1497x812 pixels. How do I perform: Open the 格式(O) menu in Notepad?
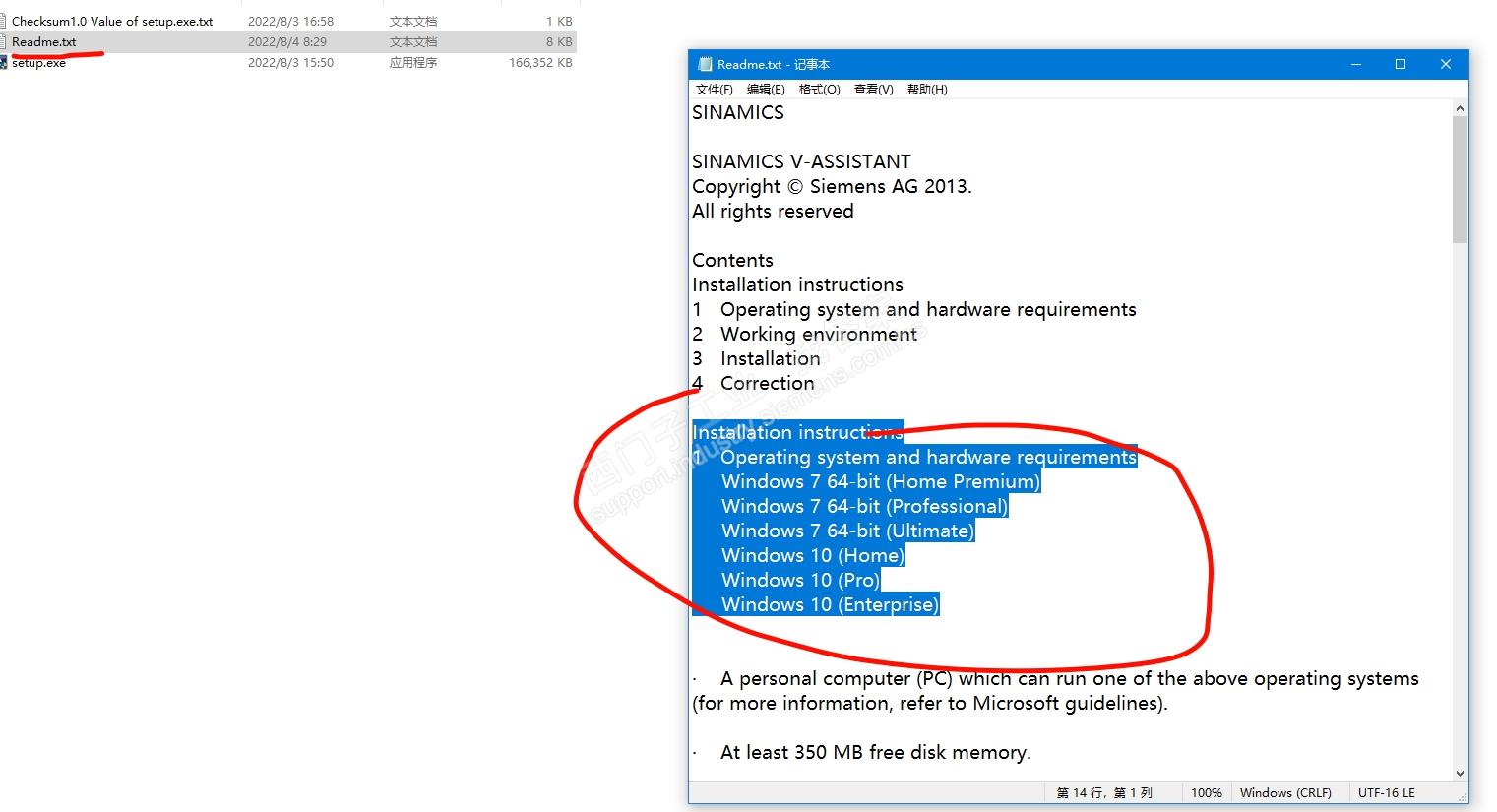point(819,90)
